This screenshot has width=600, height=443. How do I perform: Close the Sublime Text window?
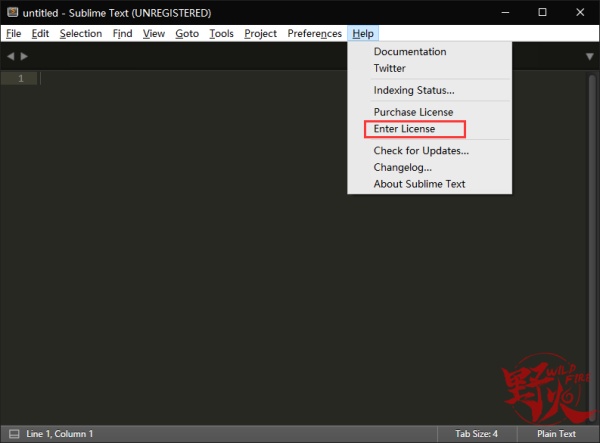580,13
